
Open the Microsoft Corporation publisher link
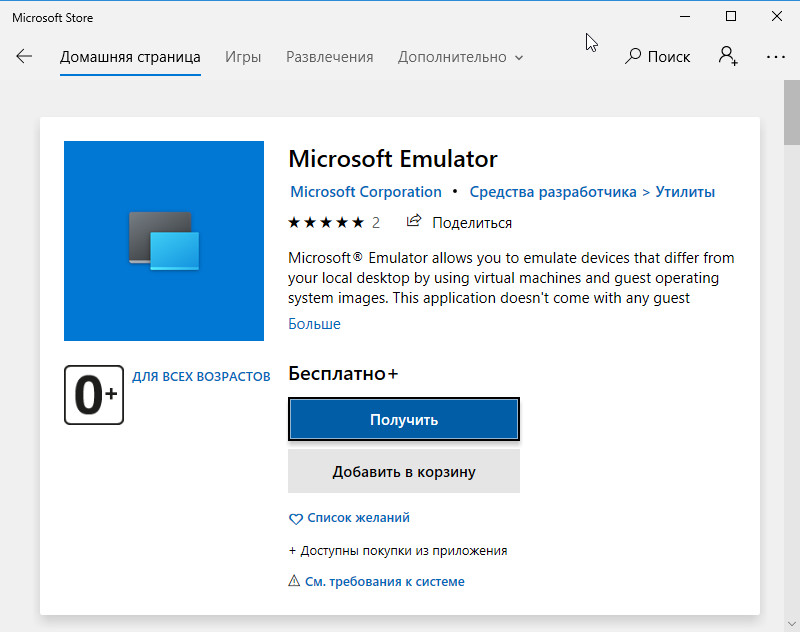(366, 192)
